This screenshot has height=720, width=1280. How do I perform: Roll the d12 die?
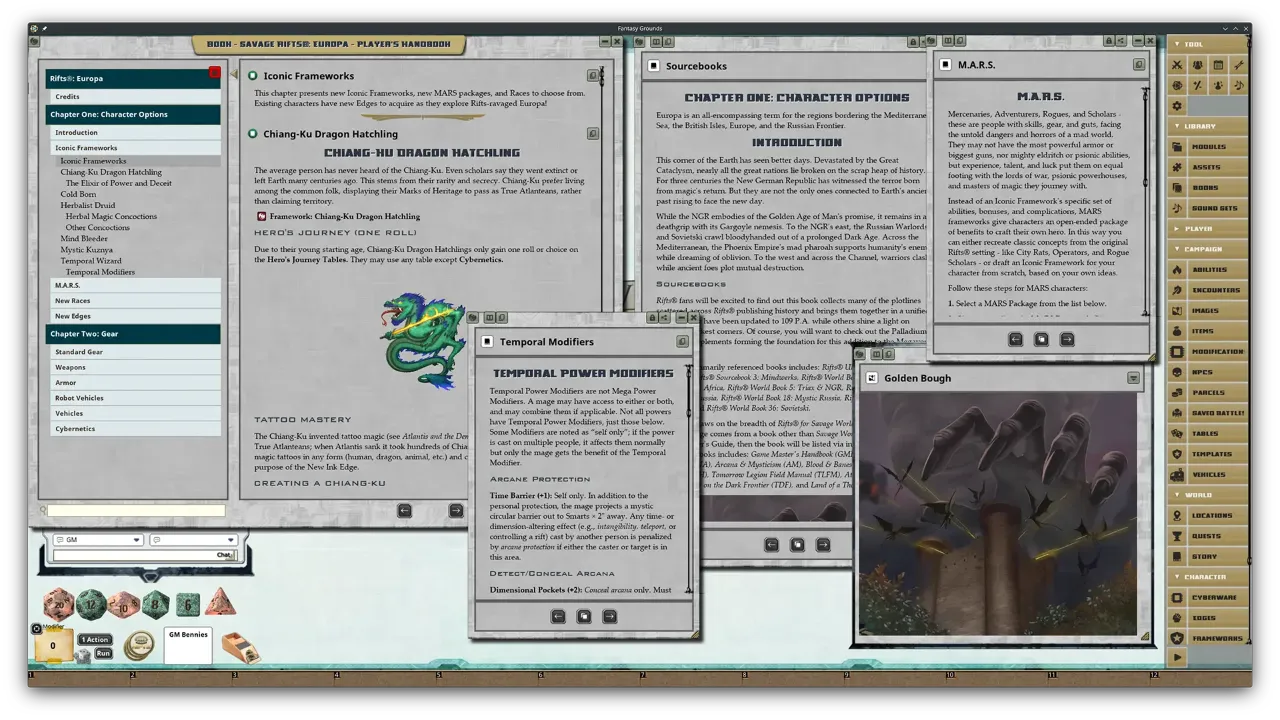92,603
